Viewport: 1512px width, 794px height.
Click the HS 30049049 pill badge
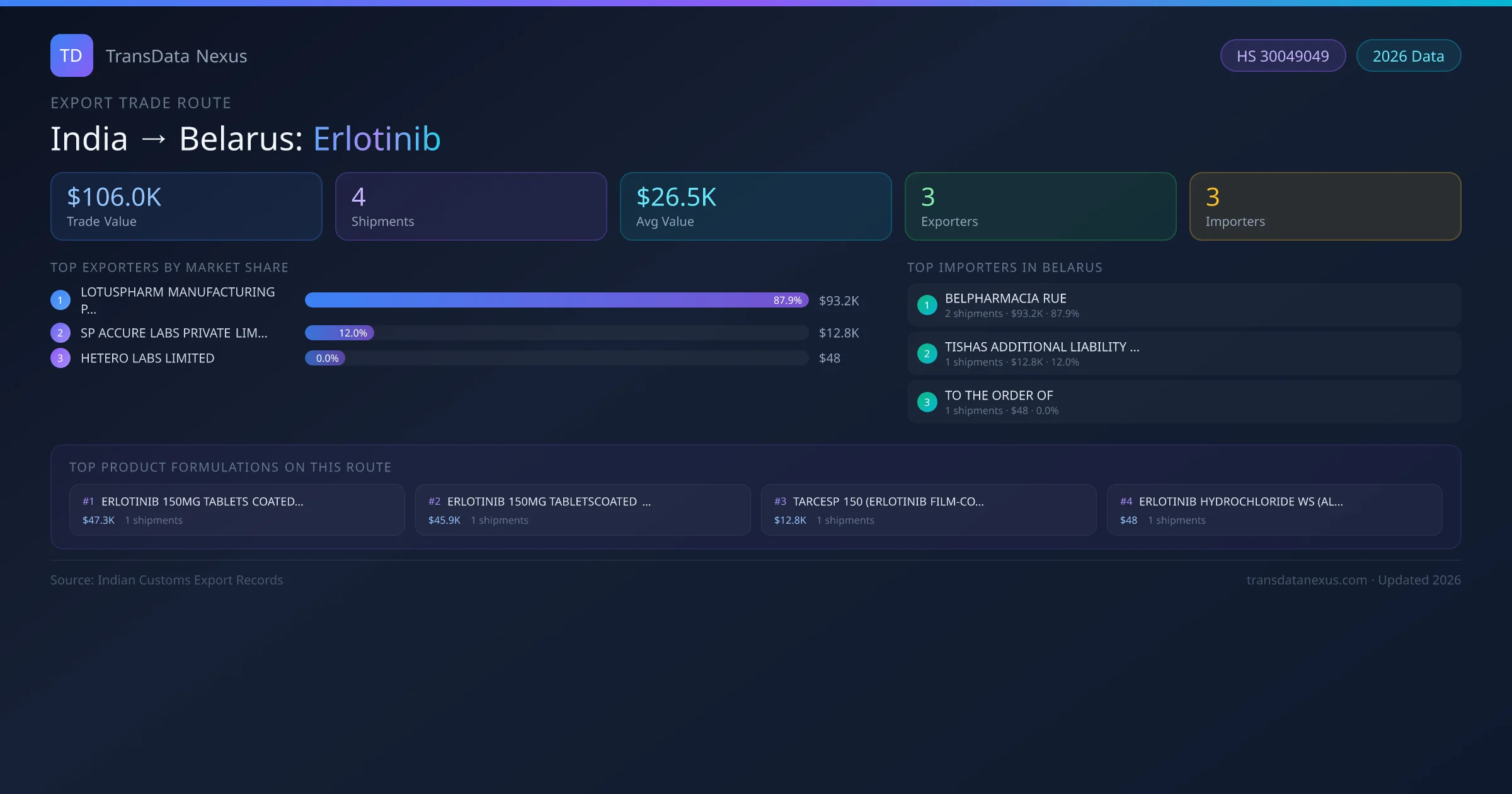point(1282,56)
